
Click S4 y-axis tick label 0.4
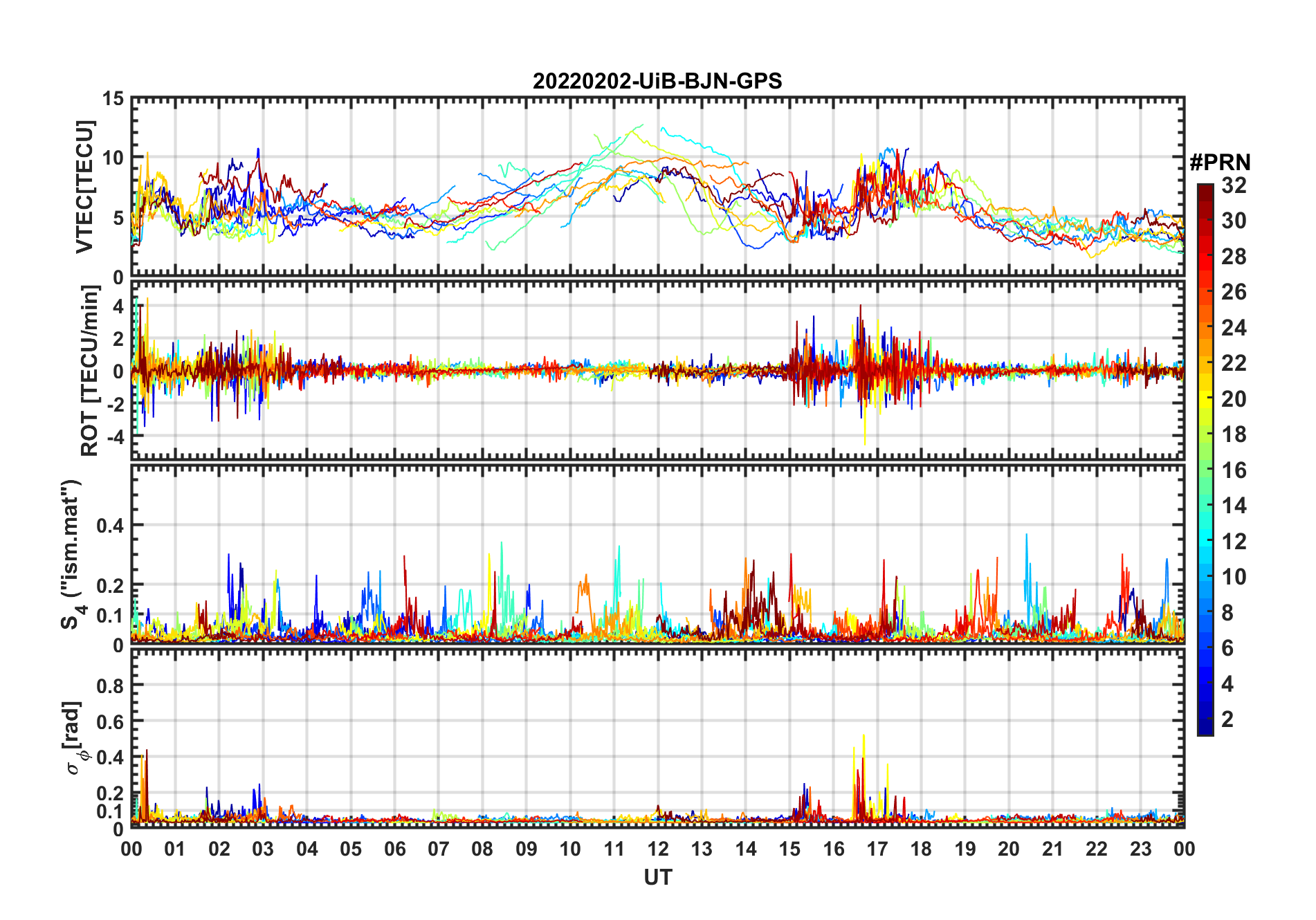(110, 526)
